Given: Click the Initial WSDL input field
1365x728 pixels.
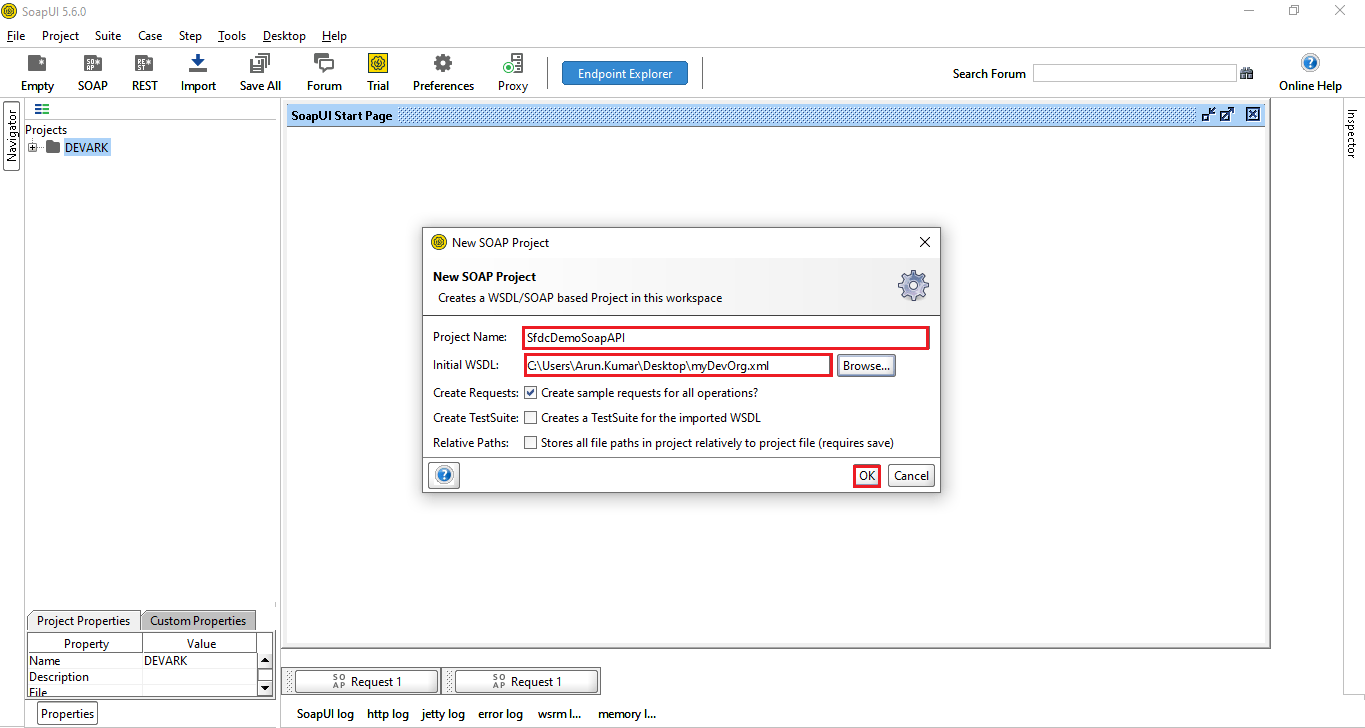Looking at the screenshot, I should click(x=678, y=366).
